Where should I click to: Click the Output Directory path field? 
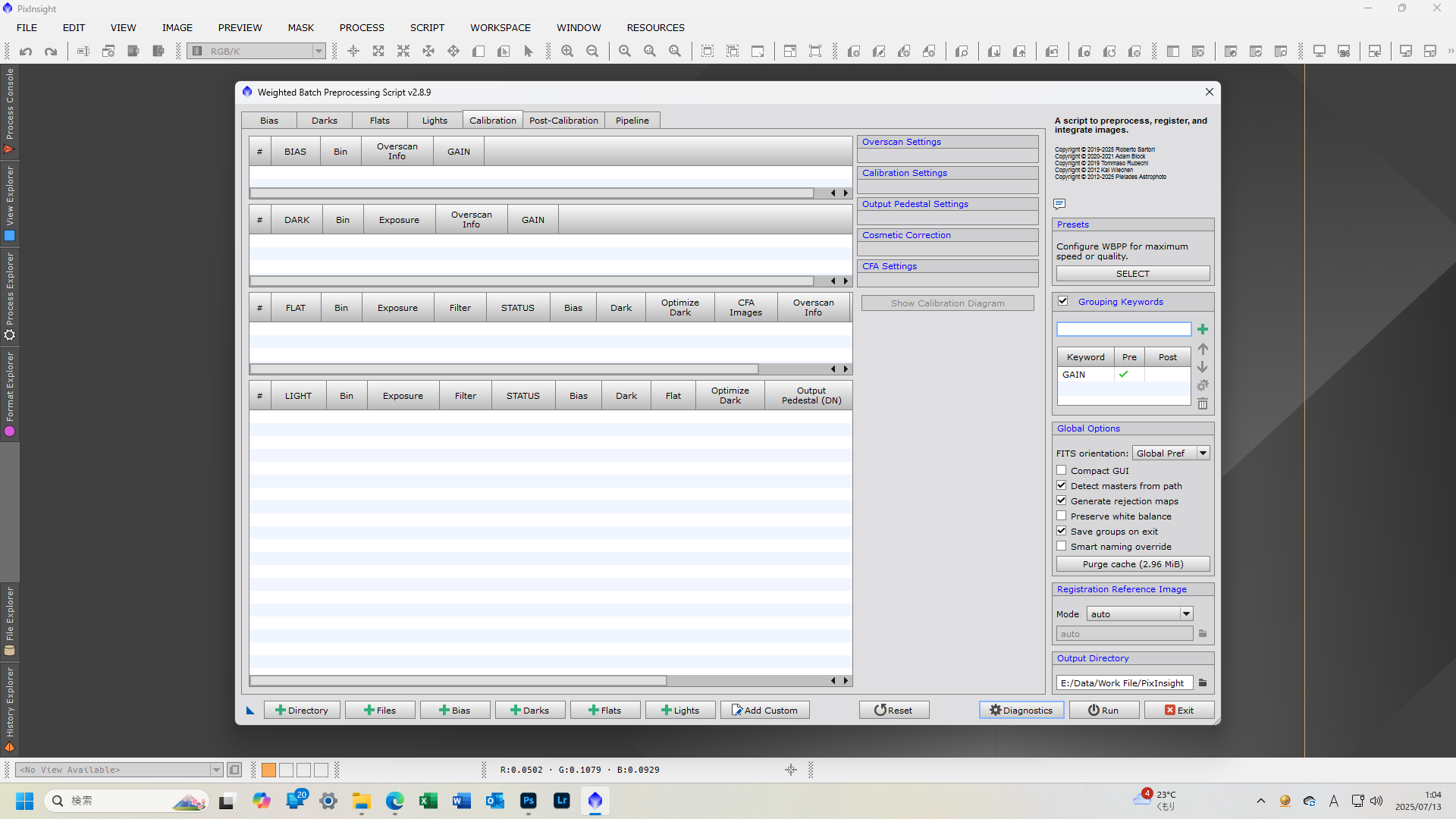click(x=1124, y=682)
